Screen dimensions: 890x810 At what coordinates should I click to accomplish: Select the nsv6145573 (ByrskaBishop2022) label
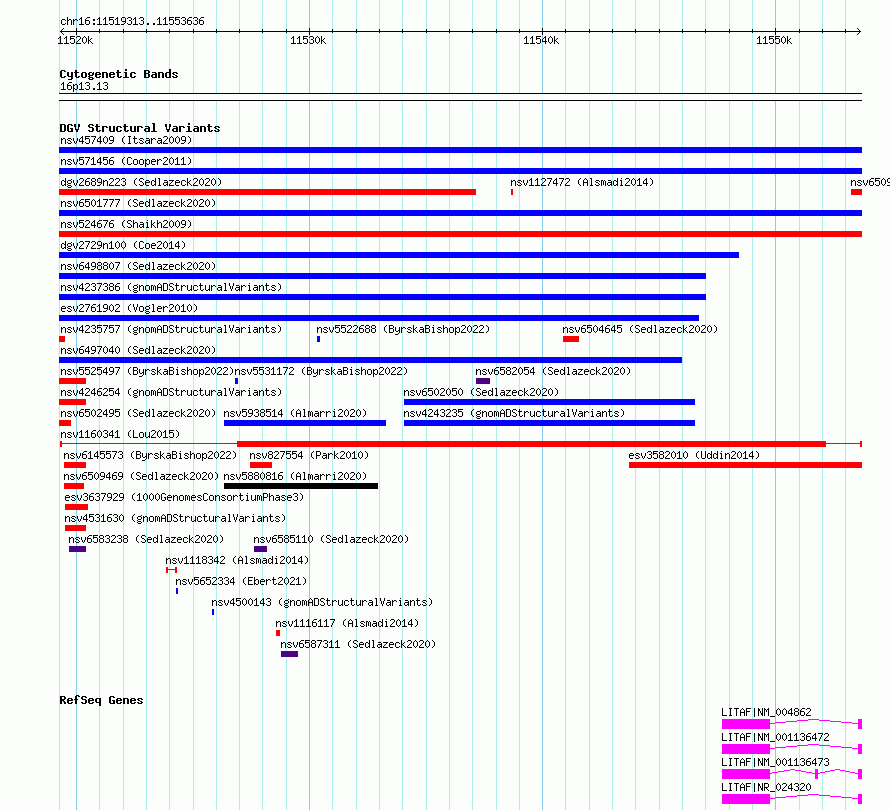[150, 455]
